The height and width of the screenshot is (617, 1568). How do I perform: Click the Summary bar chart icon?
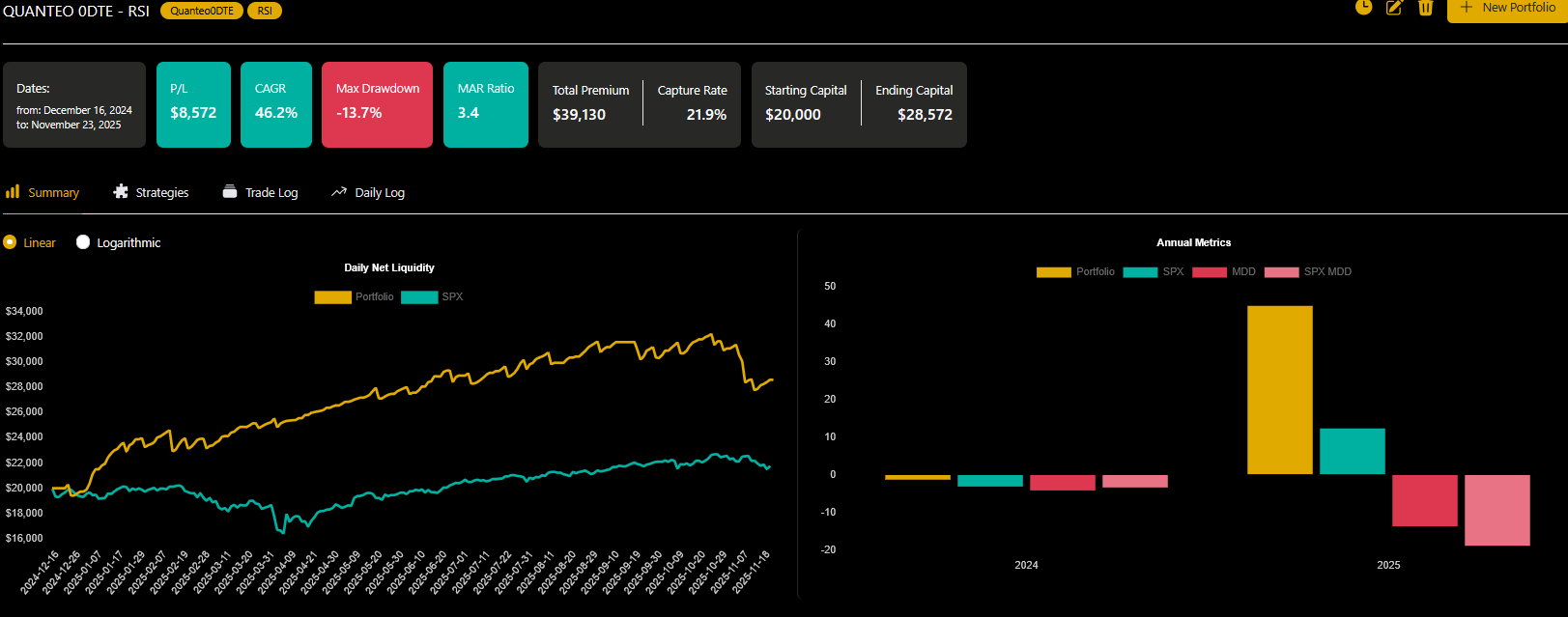click(x=13, y=192)
